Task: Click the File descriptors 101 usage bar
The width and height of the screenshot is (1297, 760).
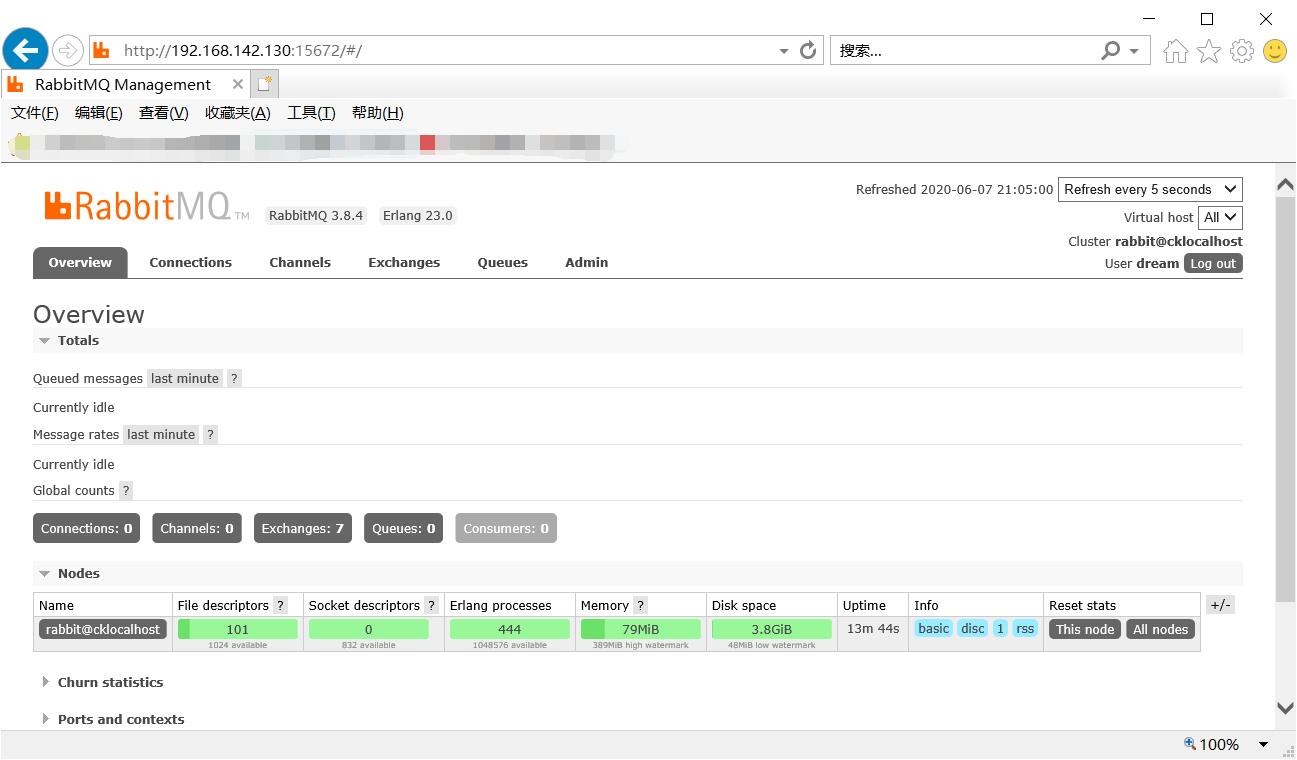Action: (238, 629)
